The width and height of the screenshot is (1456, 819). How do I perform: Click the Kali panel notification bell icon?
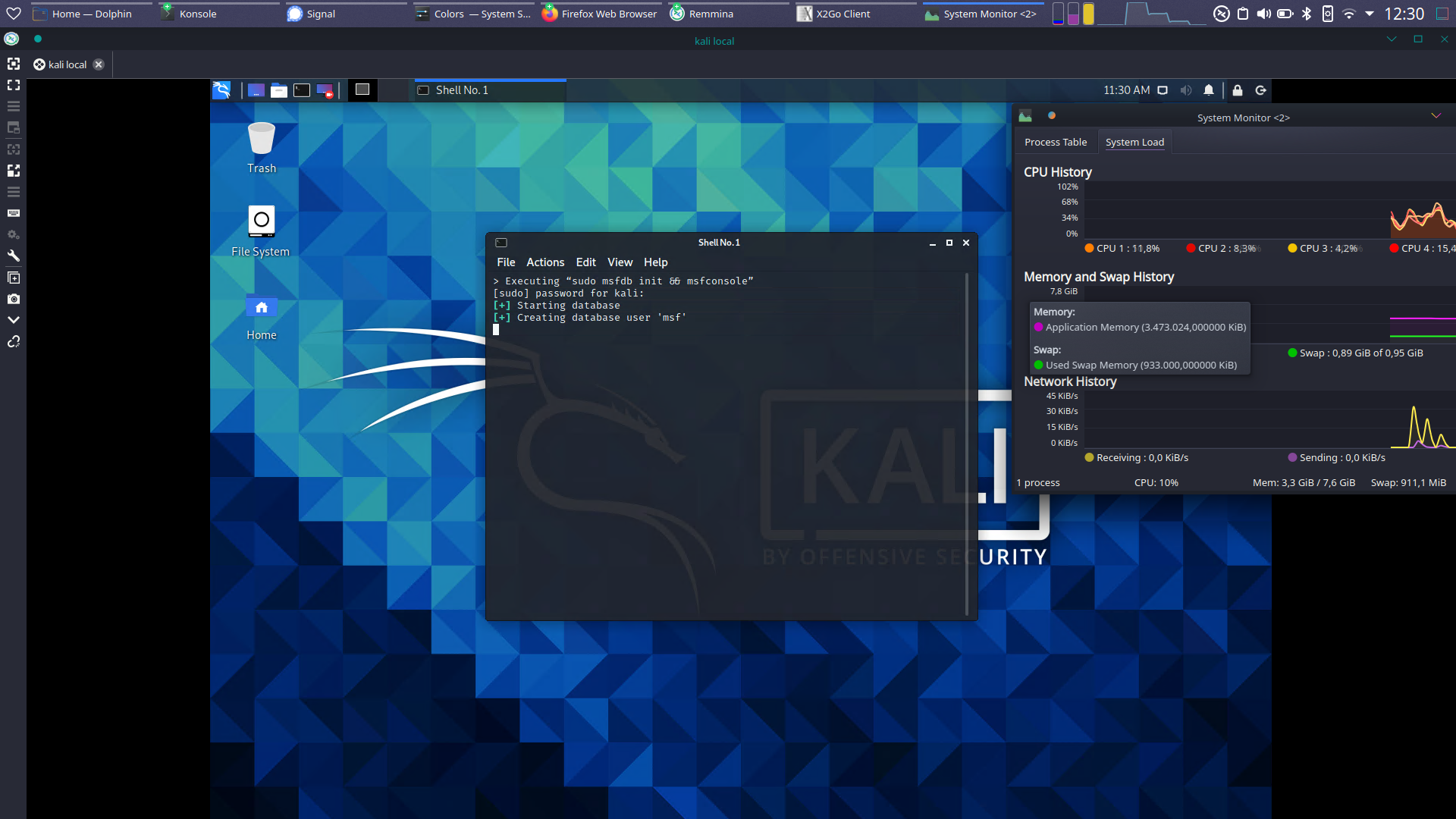coord(1209,90)
